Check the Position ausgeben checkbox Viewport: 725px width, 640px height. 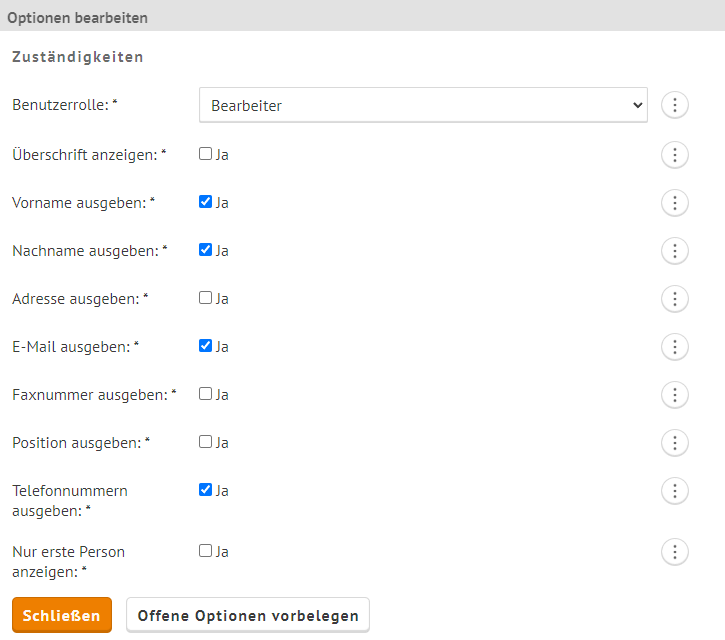pyautogui.click(x=205, y=442)
